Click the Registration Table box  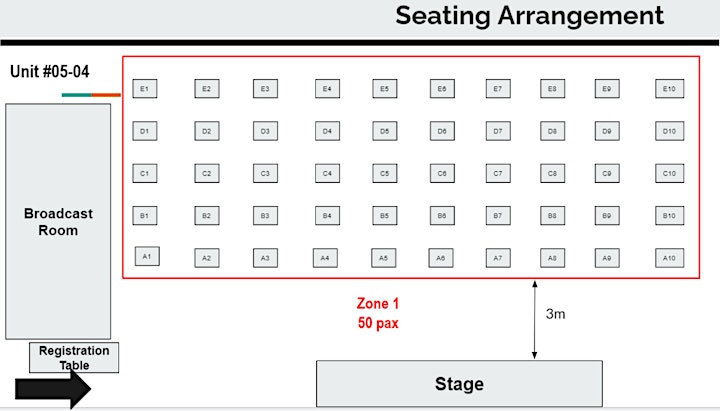pyautogui.click(x=74, y=357)
